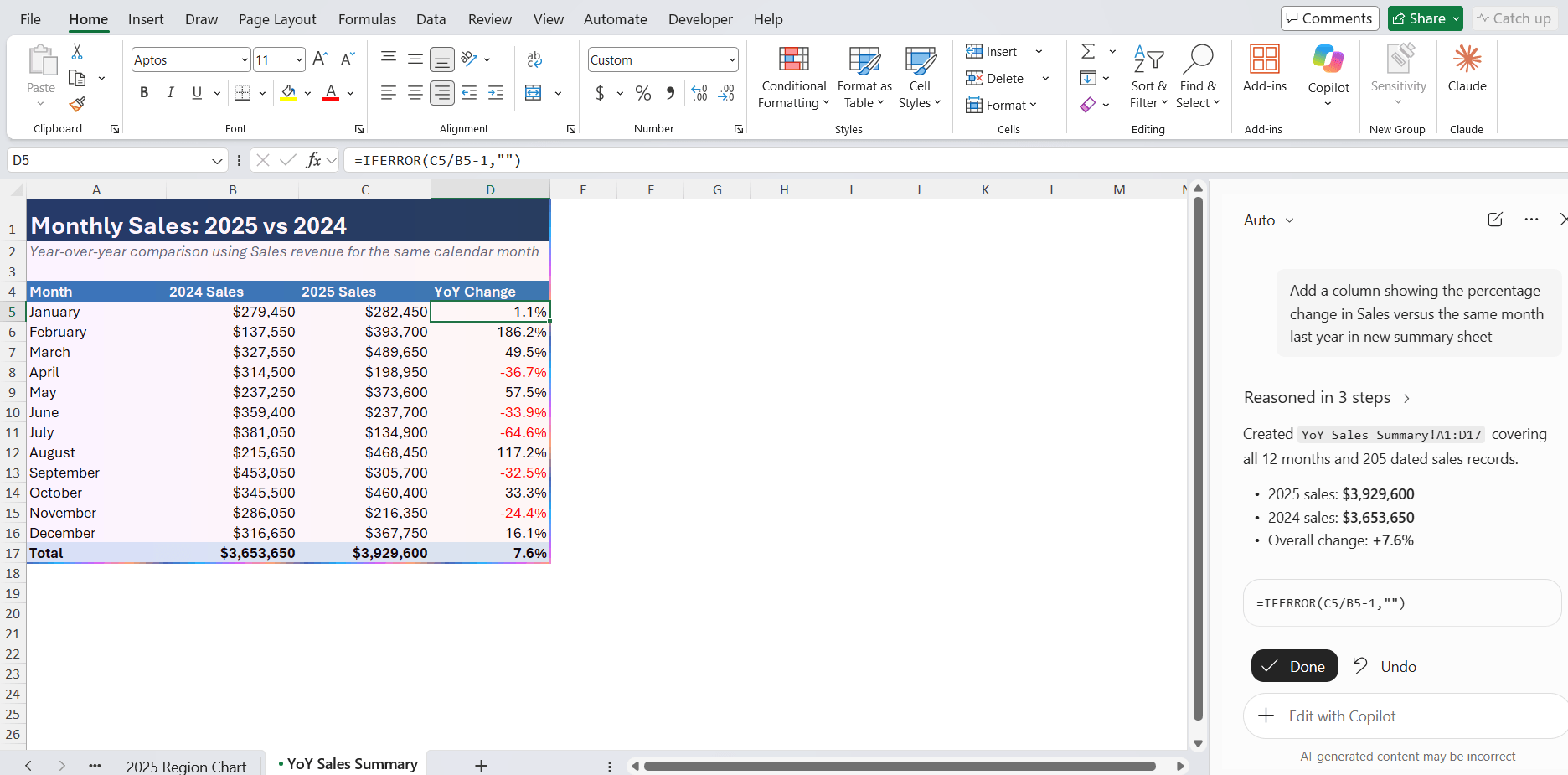Increase indent in Alignment group

click(496, 92)
